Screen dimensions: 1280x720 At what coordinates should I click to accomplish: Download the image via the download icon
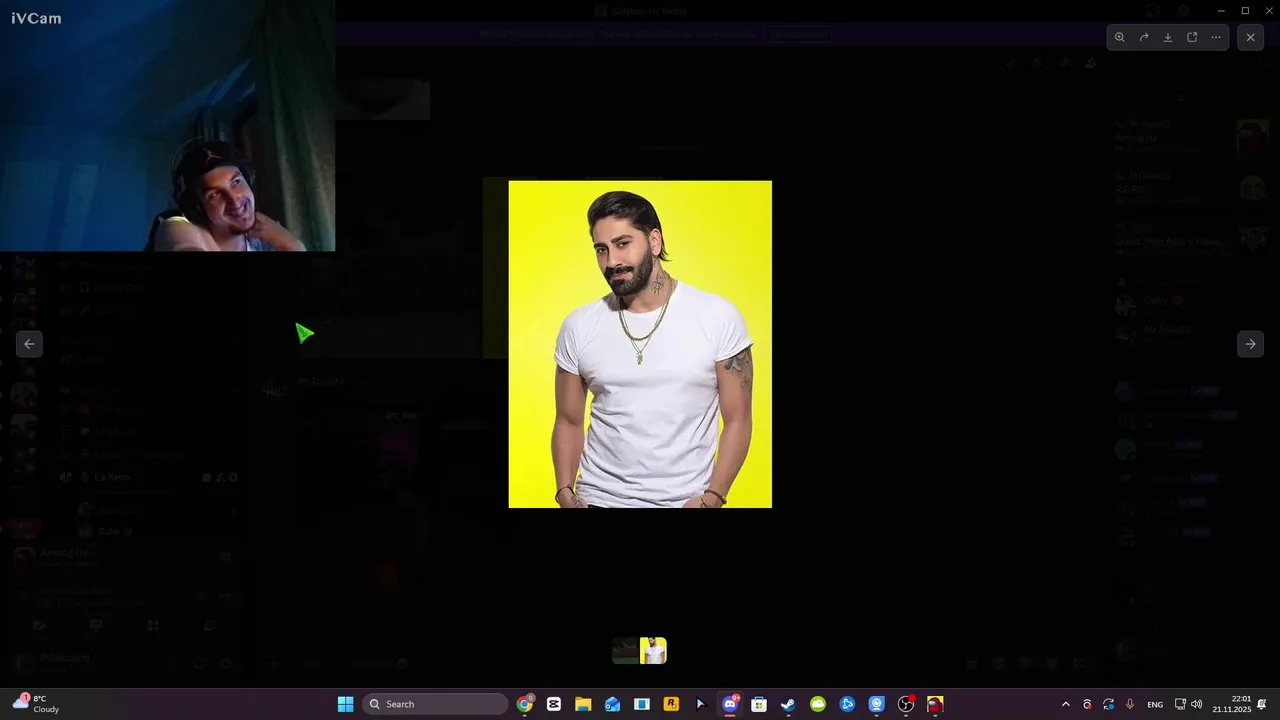[1168, 37]
